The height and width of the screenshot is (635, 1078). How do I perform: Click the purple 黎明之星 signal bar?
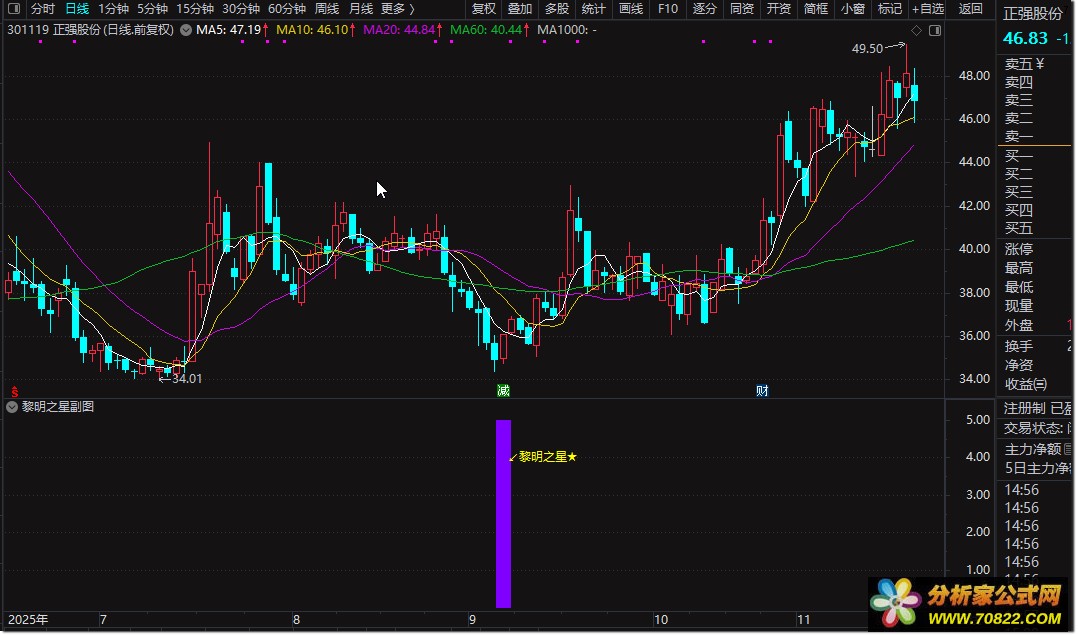point(503,513)
